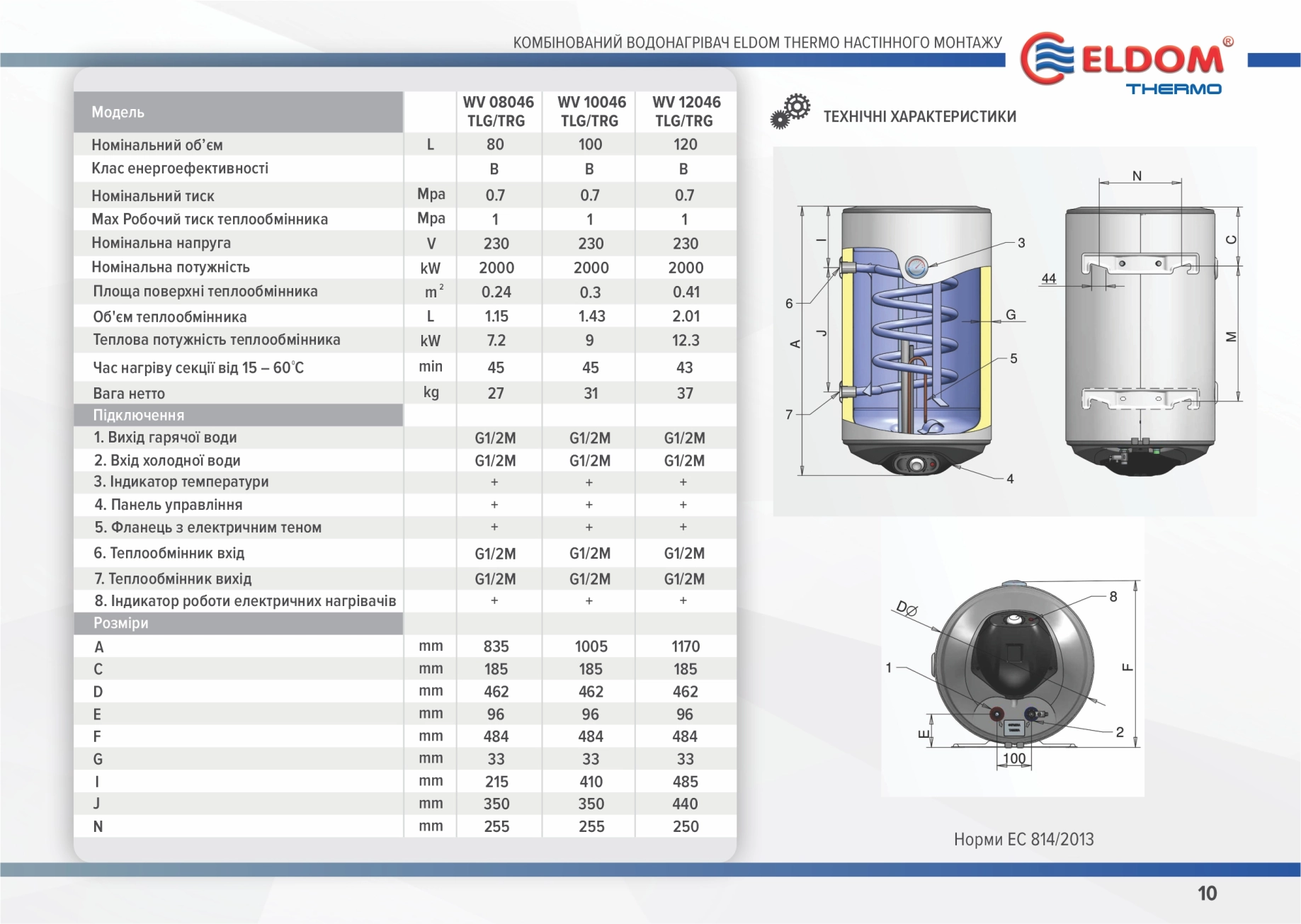The width and height of the screenshot is (1301, 924).
Task: Click the gears icon beside ТЕХНІЧНІ ХАРАКТЕРИСТИКИ
Action: [790, 112]
